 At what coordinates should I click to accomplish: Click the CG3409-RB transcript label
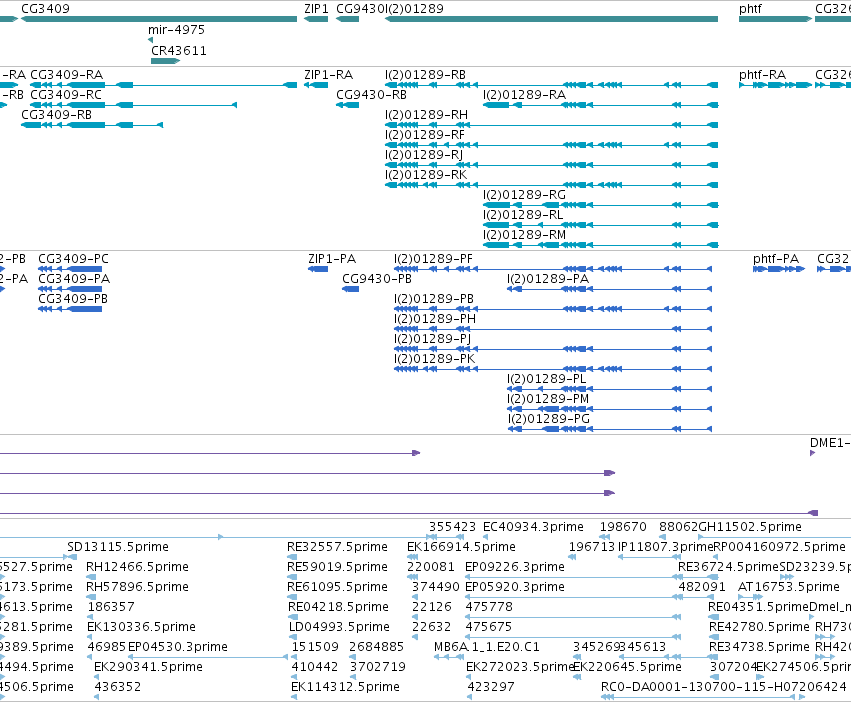click(56, 115)
